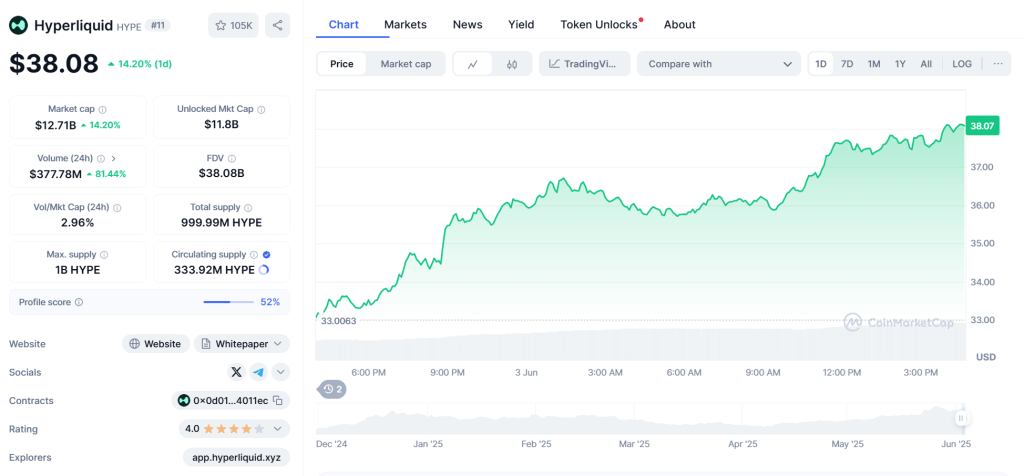Click circulating supply progress ring icon
This screenshot has height=476, width=1024.
tap(264, 270)
